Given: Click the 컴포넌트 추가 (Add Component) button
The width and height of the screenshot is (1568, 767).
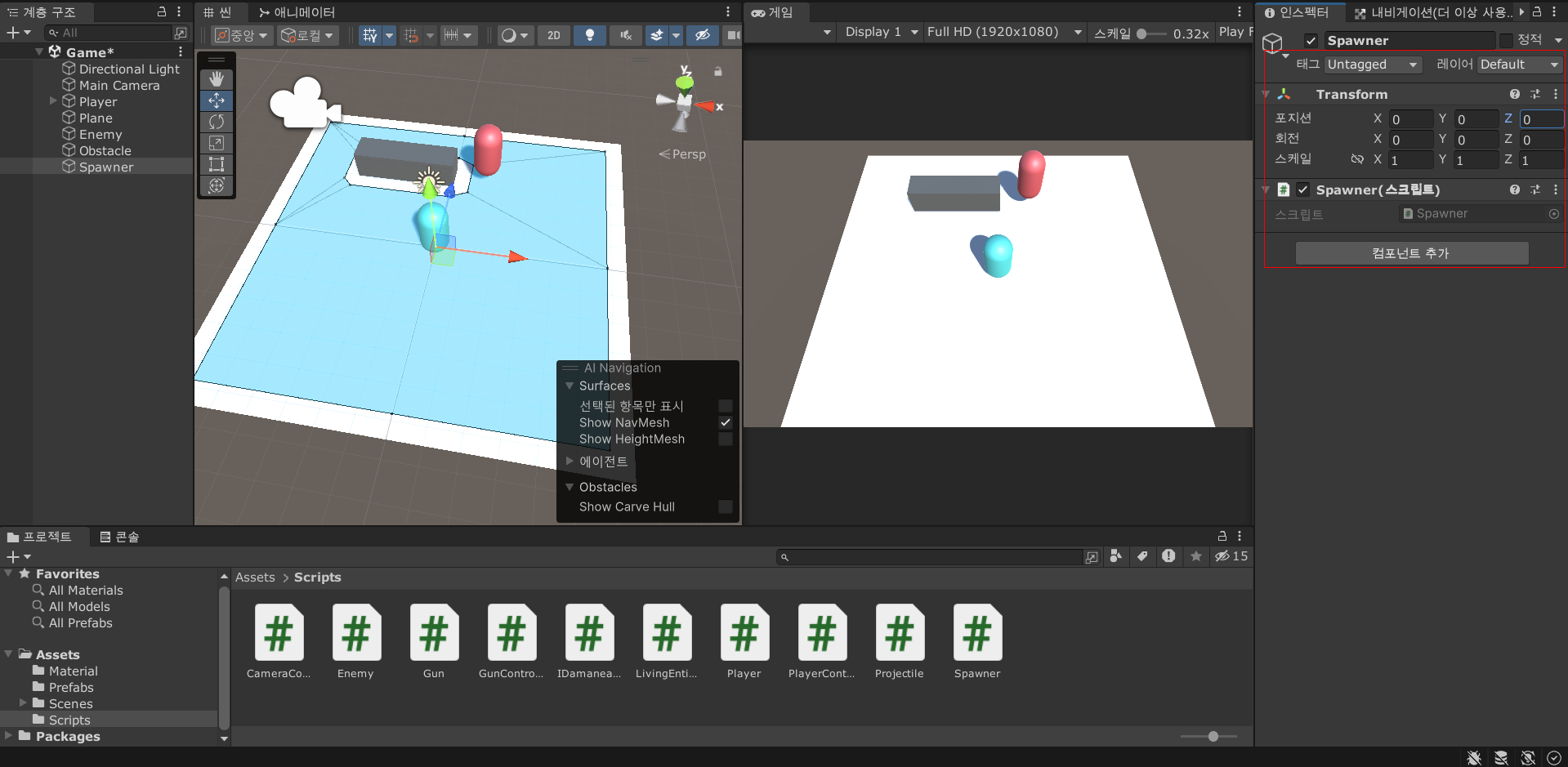Looking at the screenshot, I should (1411, 253).
